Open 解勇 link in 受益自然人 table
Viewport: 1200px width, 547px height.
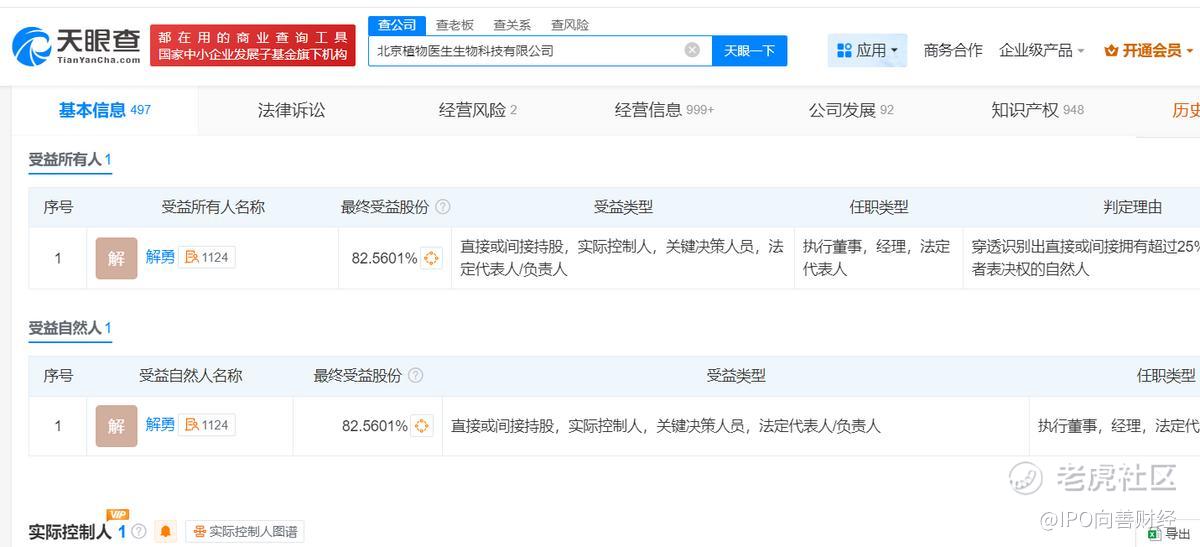[160, 425]
